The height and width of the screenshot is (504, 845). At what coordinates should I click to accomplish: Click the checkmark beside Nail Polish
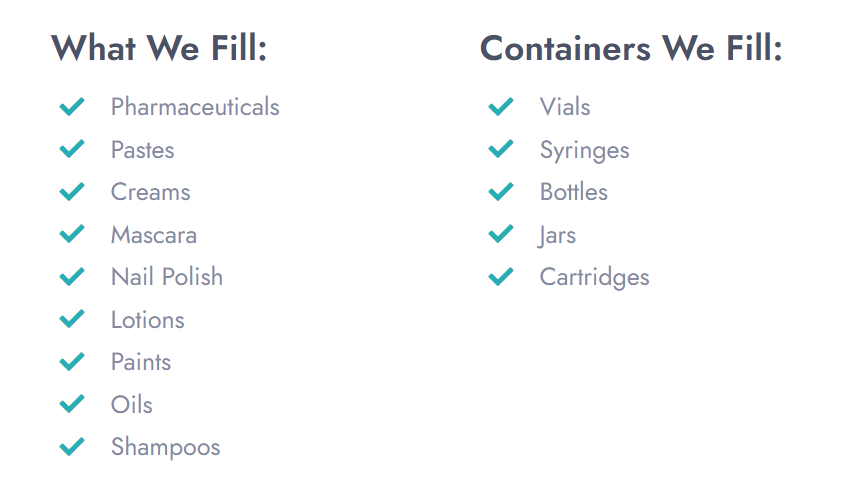pyautogui.click(x=72, y=277)
